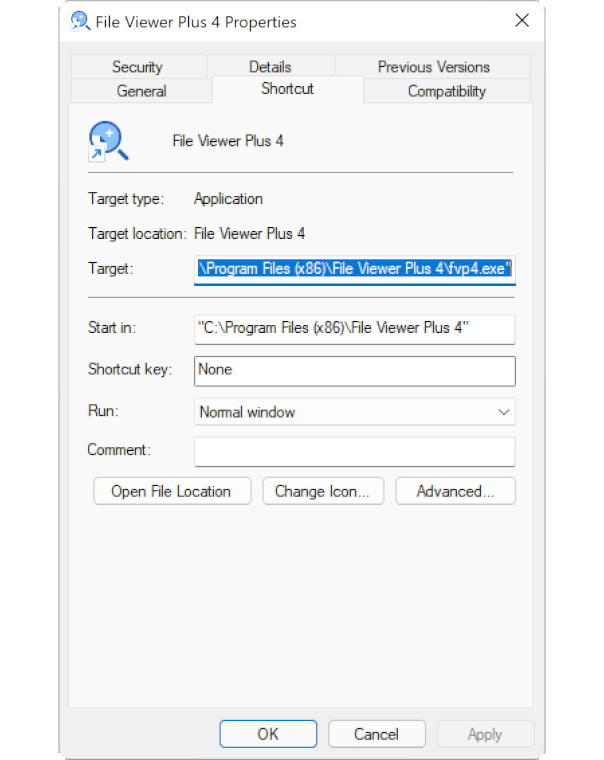Click the 'Target location:' label

(x=137, y=234)
